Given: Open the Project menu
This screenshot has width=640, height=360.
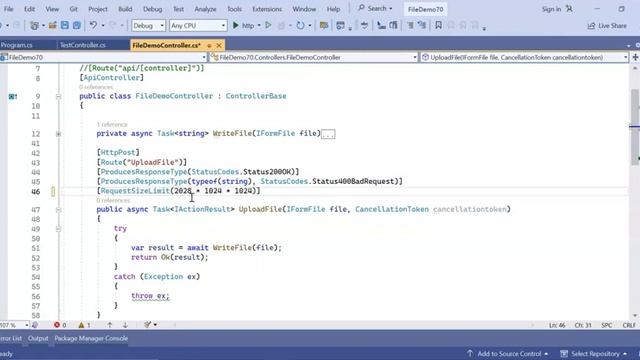Looking at the screenshot, I should tap(98, 9).
